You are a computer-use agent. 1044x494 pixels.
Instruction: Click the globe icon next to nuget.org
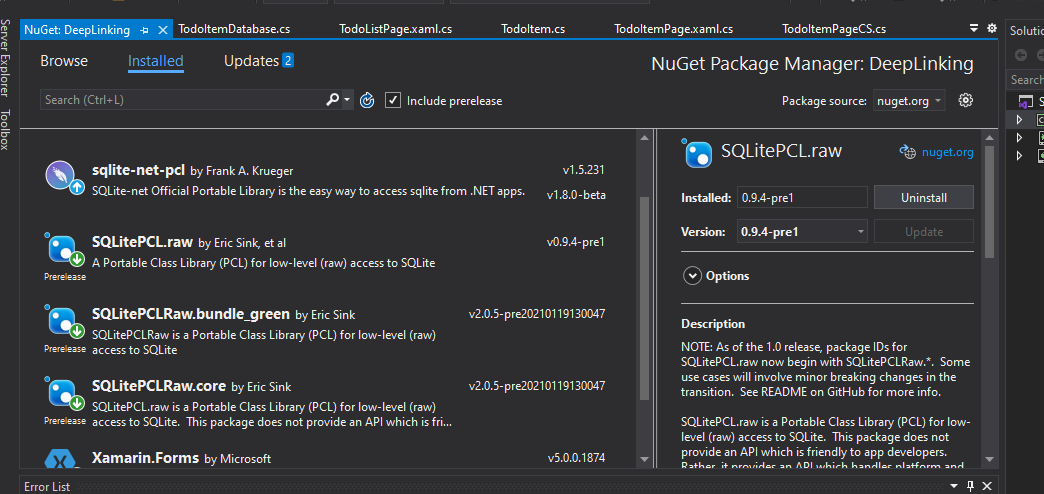[908, 152]
